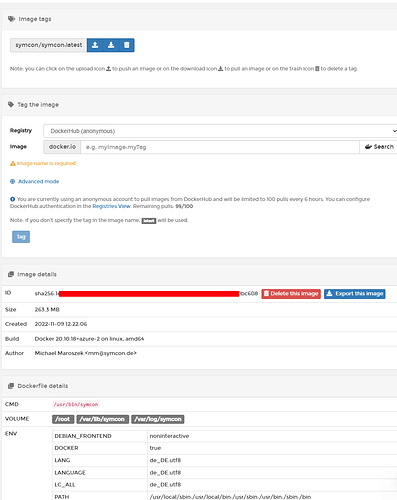The height and width of the screenshot is (500, 397).
Task: Click the /root volume label
Action: [x=63, y=419]
